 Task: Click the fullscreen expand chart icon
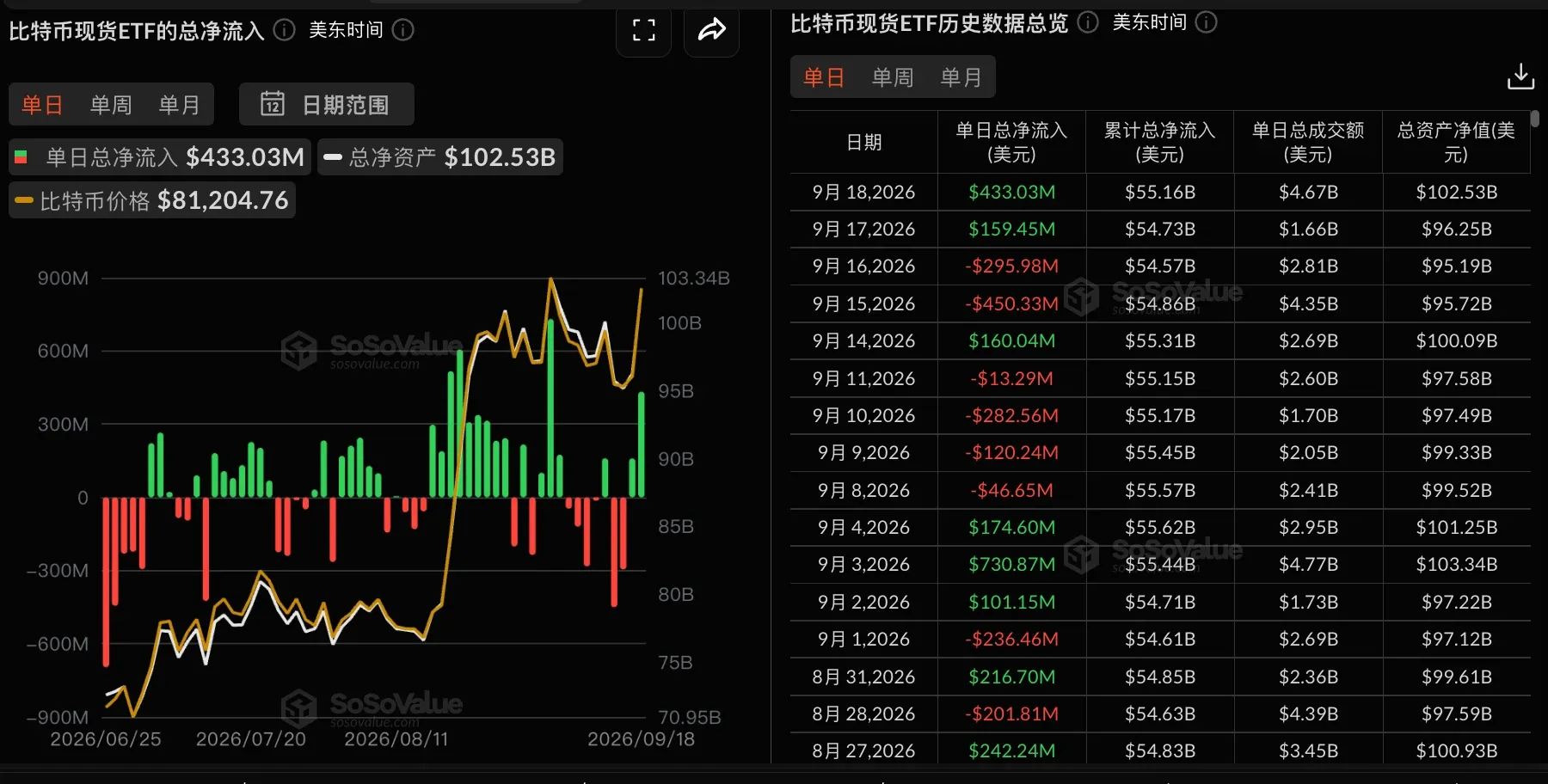[x=643, y=31]
